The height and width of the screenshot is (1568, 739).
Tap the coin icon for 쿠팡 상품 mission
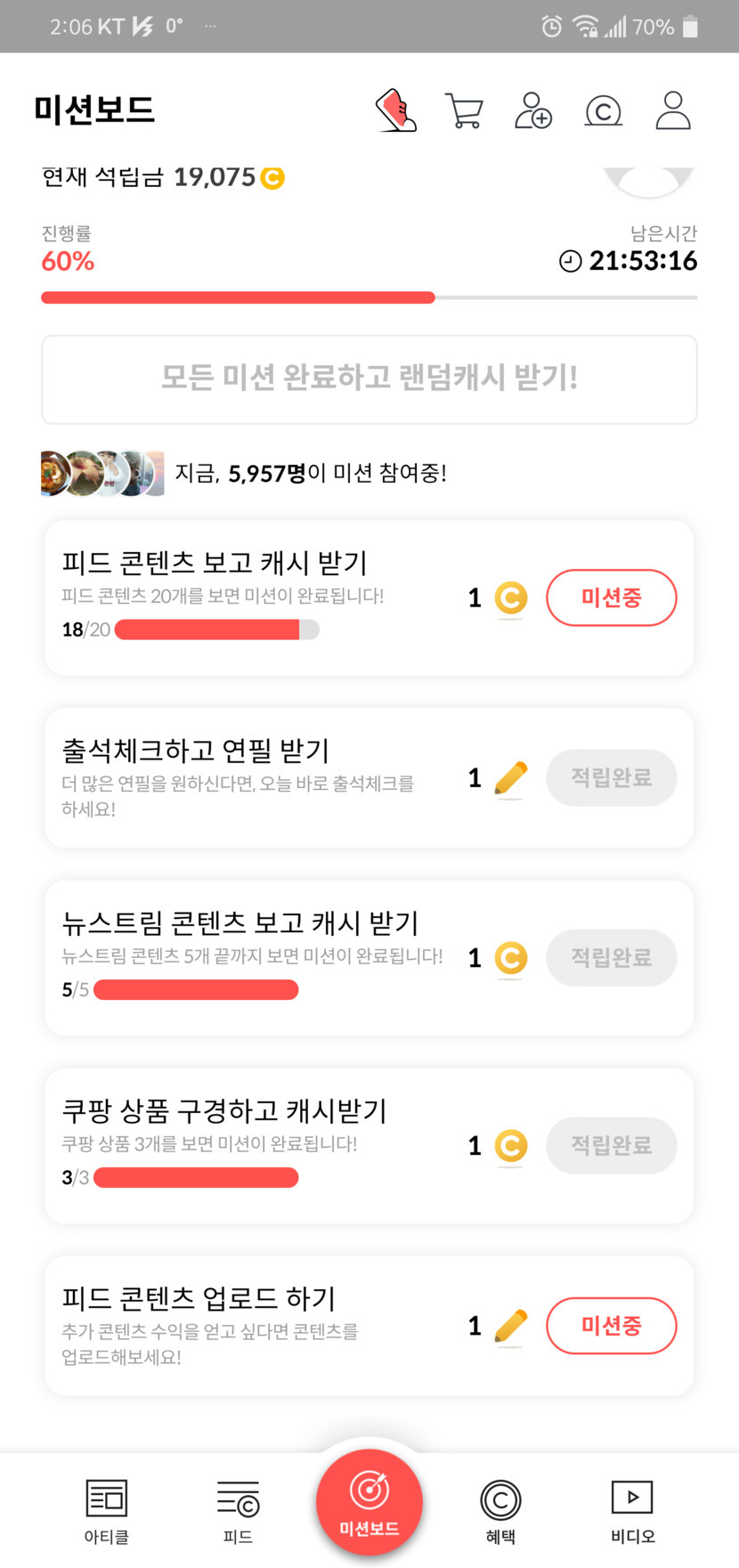point(510,1146)
